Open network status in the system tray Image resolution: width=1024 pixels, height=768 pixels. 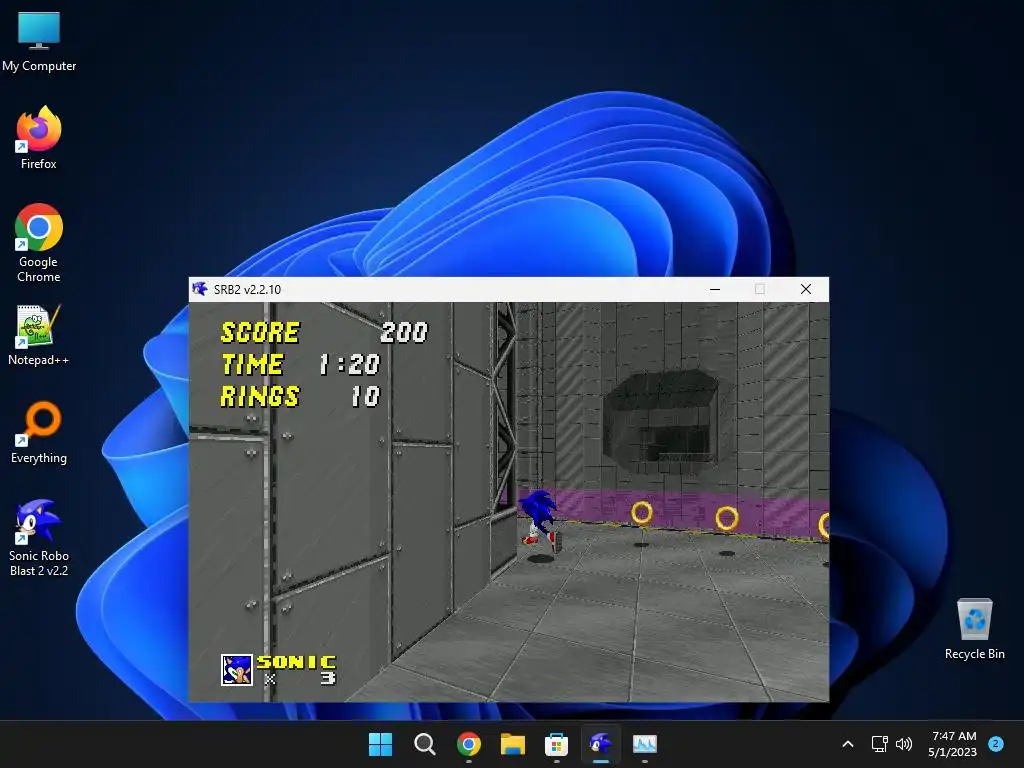coord(880,744)
